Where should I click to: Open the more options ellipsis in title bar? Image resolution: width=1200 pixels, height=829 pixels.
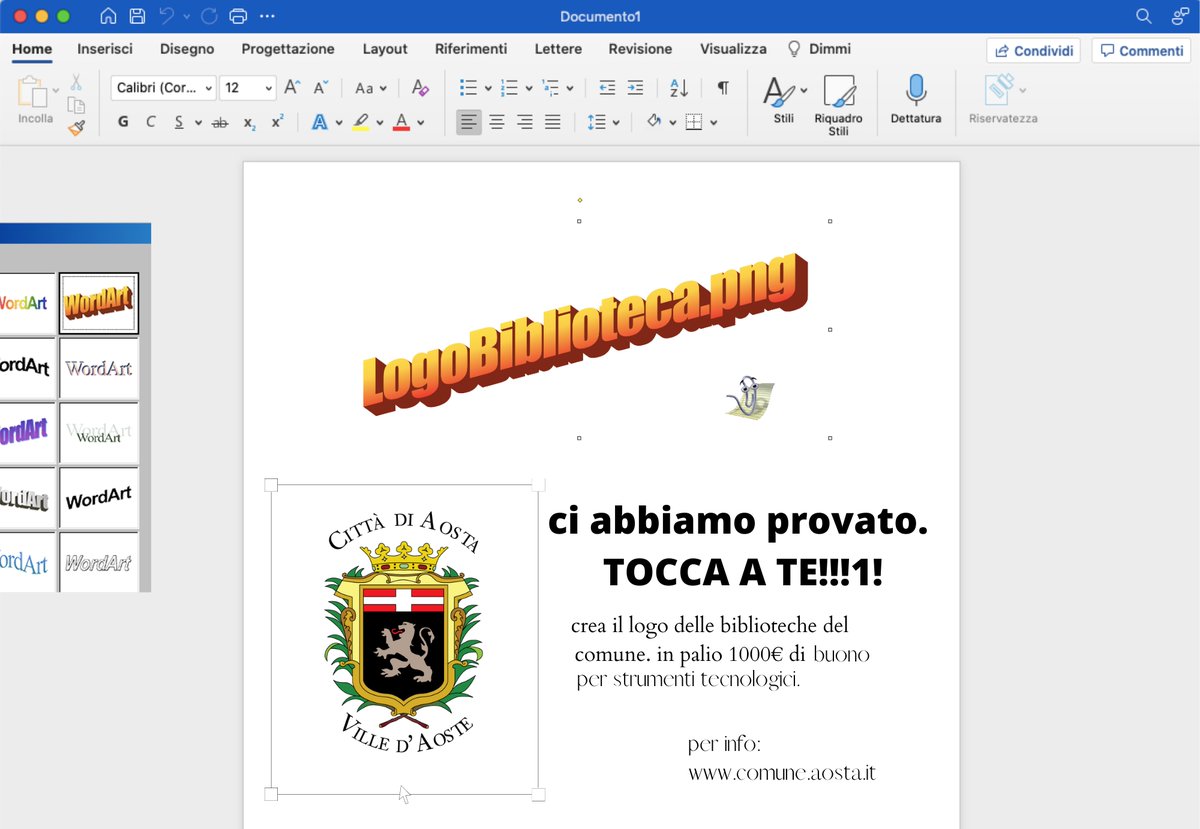click(267, 16)
